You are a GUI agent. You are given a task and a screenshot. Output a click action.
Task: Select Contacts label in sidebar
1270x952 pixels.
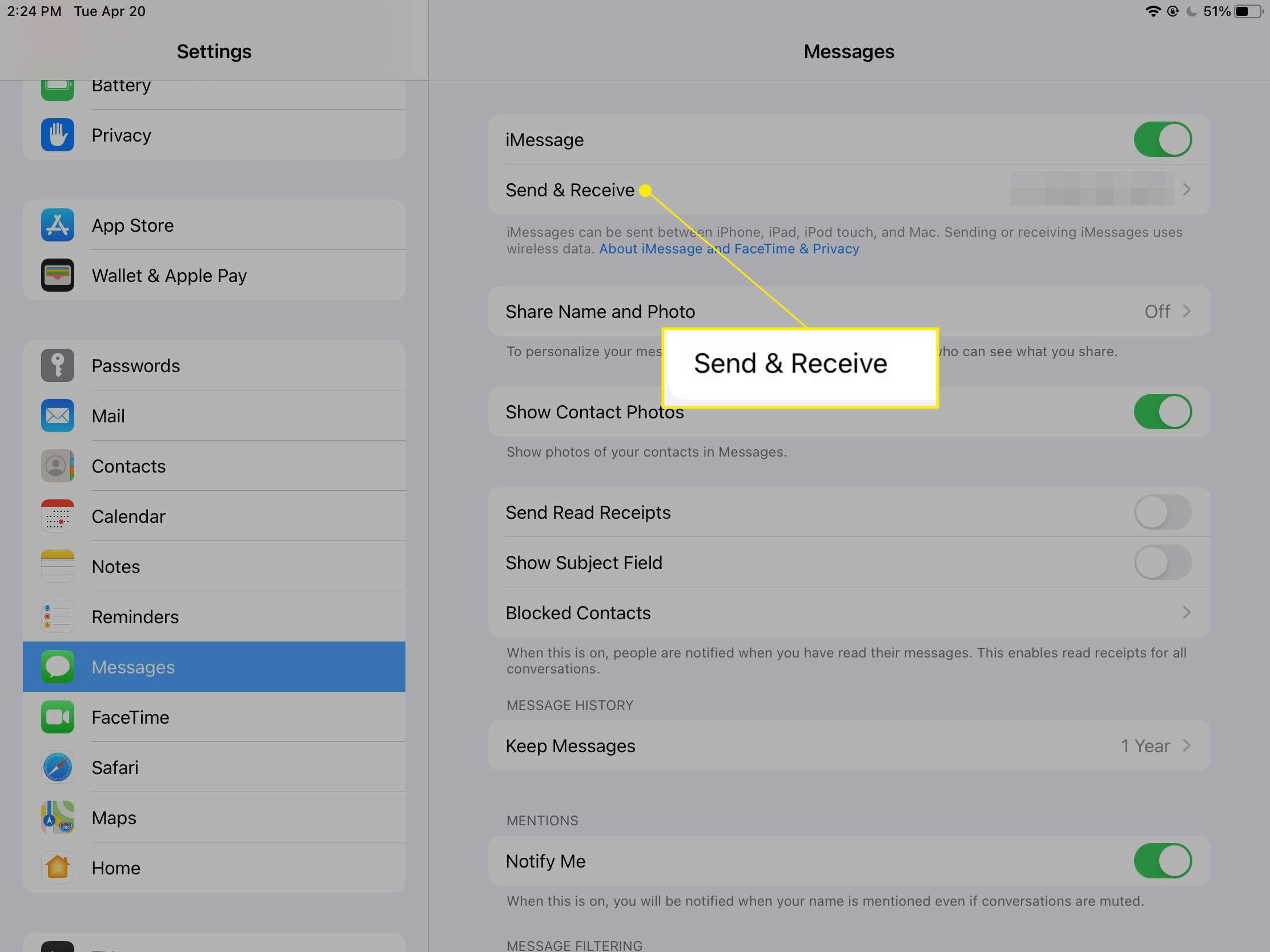click(x=128, y=466)
